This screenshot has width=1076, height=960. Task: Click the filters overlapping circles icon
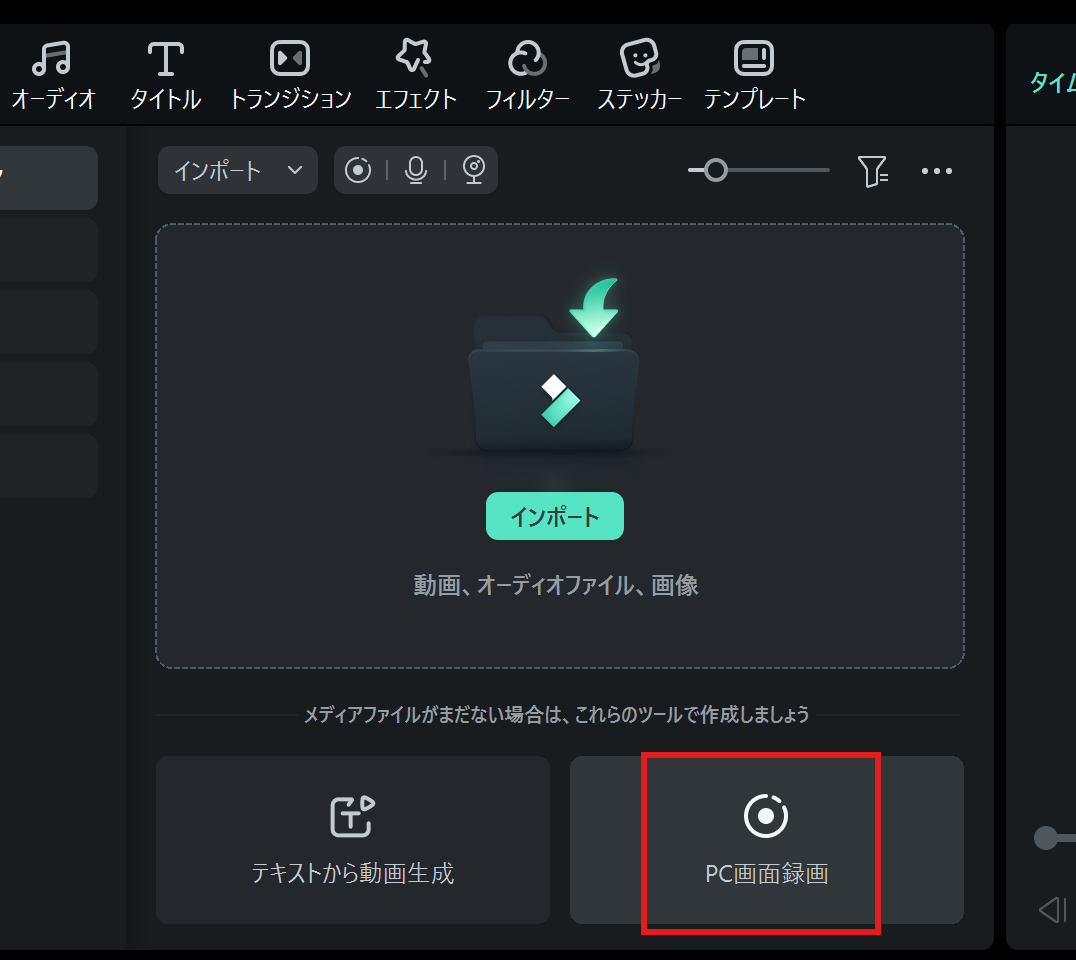527,58
